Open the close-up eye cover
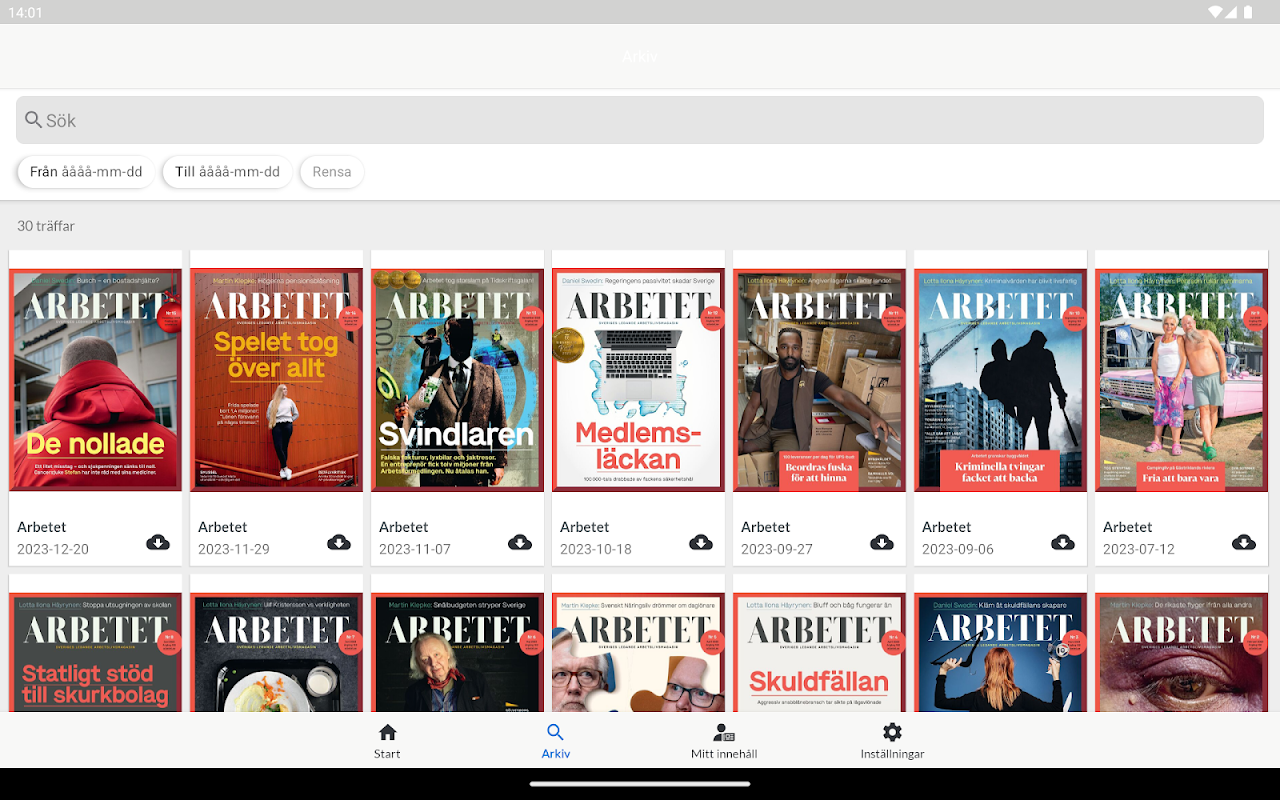Image resolution: width=1280 pixels, height=800 pixels. [1182, 652]
